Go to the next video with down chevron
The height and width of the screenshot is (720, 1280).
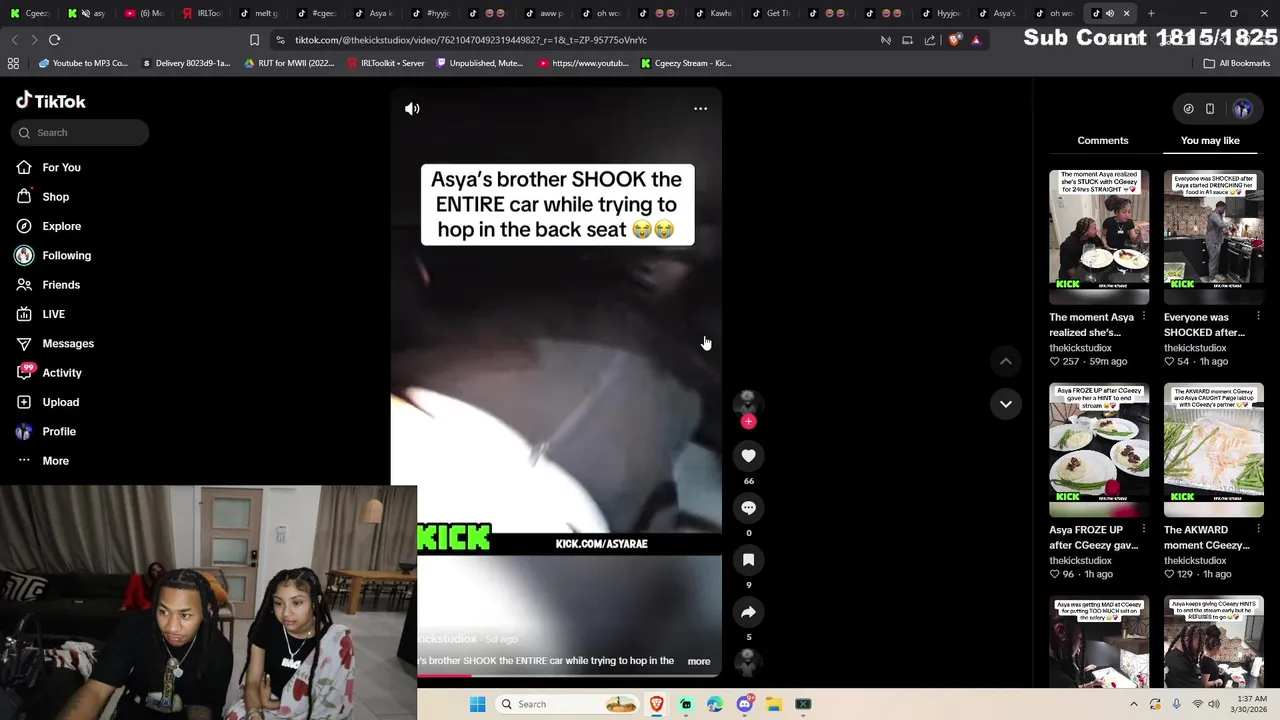[1006, 403]
